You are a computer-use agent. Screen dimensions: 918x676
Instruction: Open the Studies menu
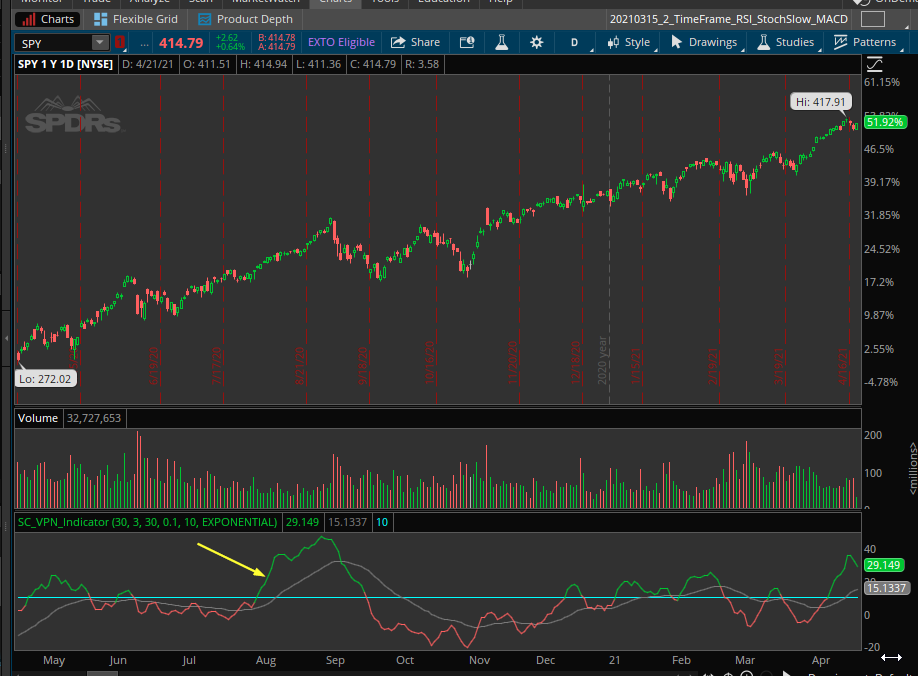coord(786,42)
